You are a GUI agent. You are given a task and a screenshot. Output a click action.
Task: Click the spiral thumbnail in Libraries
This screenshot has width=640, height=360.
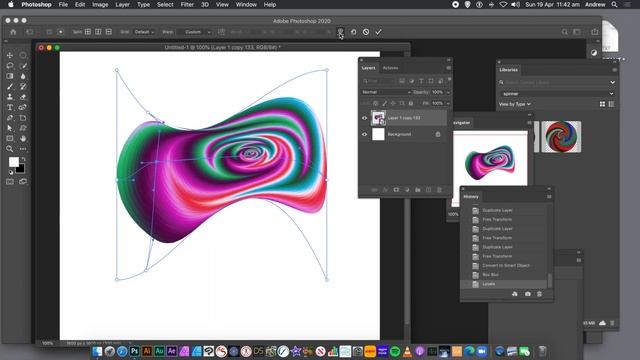point(561,137)
